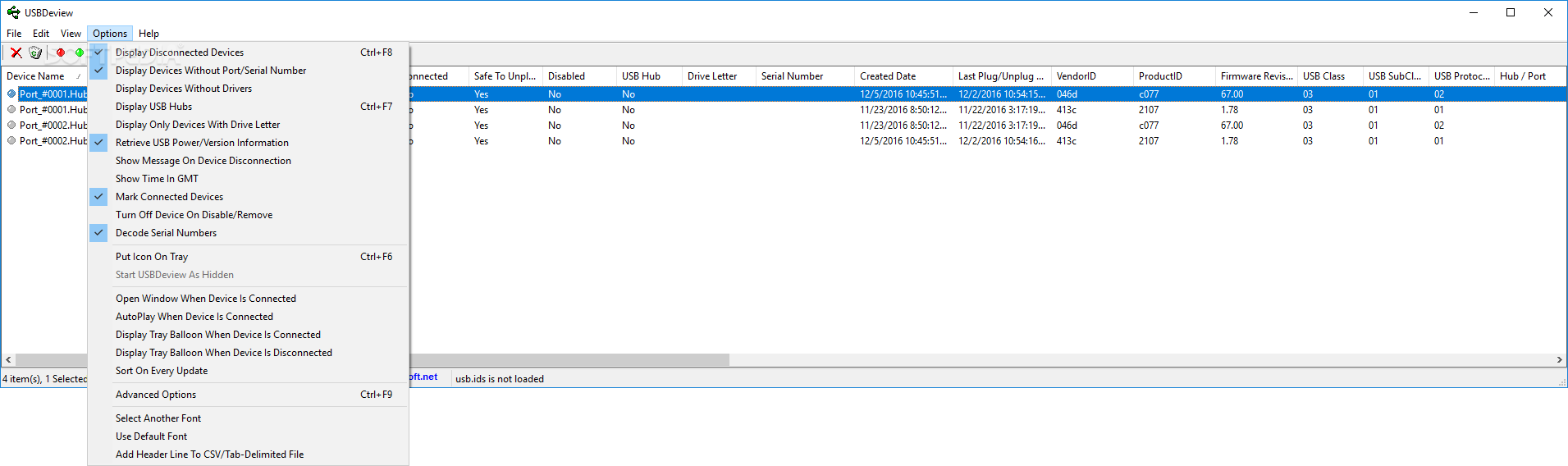Click VendorID cell 413c in second row
This screenshot has width=1568, height=466.
(x=1067, y=110)
